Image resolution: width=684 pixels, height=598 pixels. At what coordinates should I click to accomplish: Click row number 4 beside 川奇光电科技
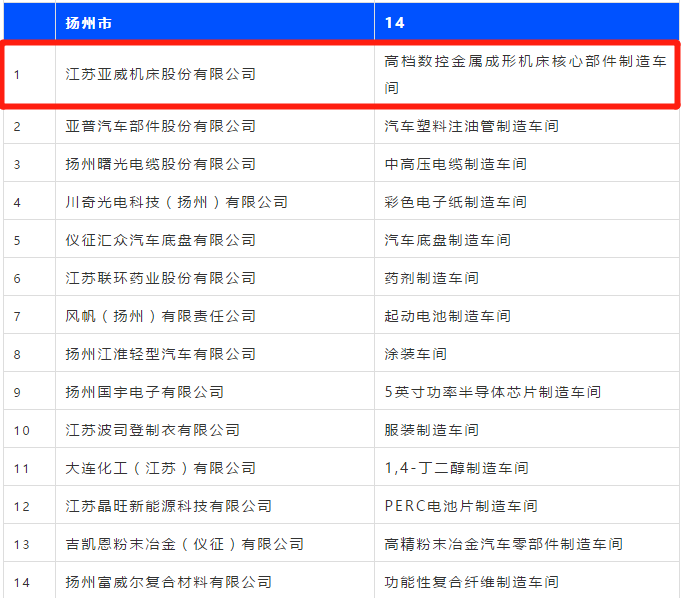pos(17,202)
